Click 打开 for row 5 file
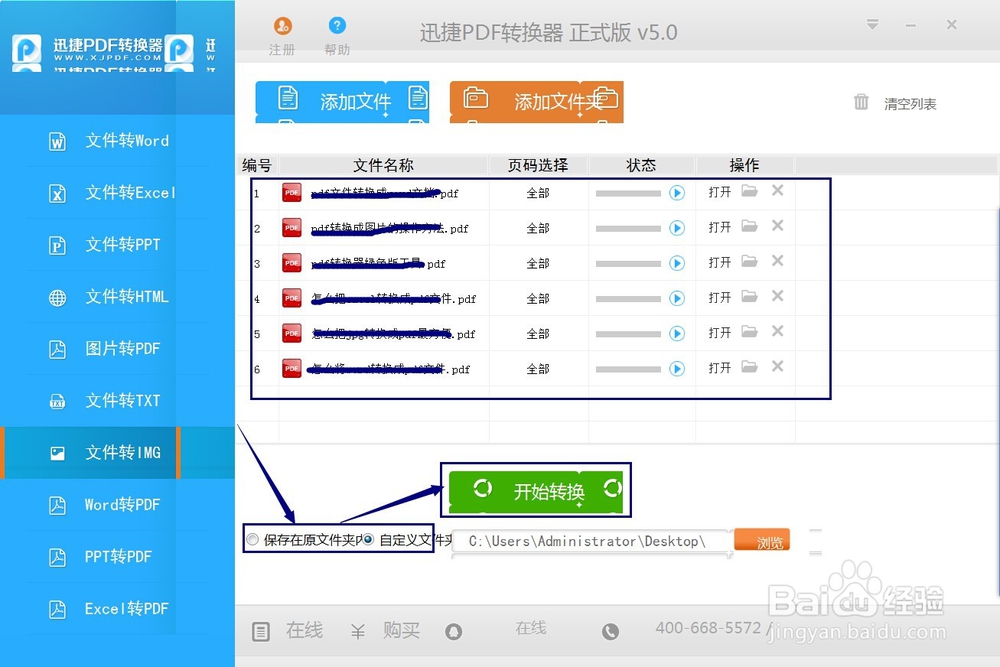Screen dimensions: 1000x667 [x=719, y=332]
